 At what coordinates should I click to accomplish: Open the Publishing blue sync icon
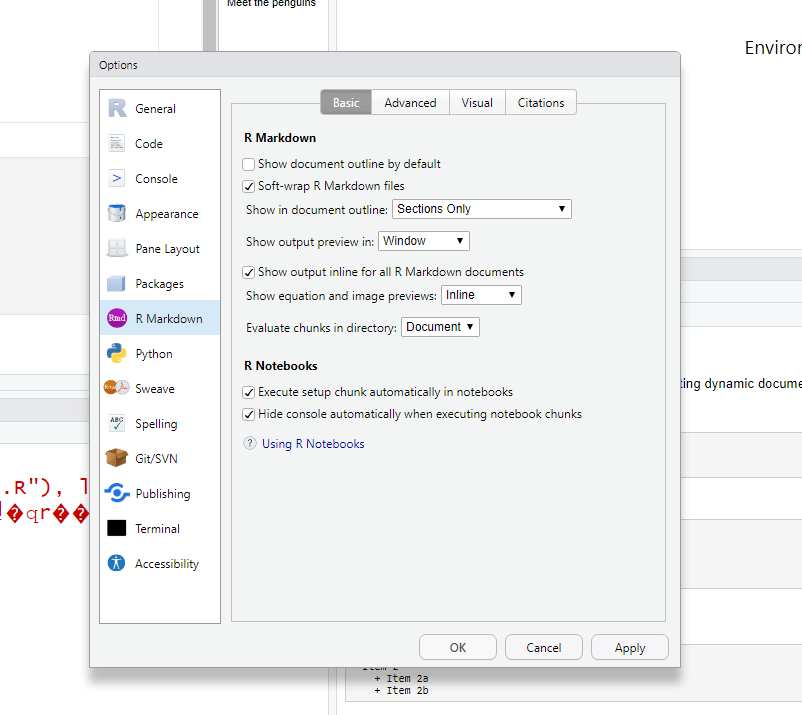point(117,493)
